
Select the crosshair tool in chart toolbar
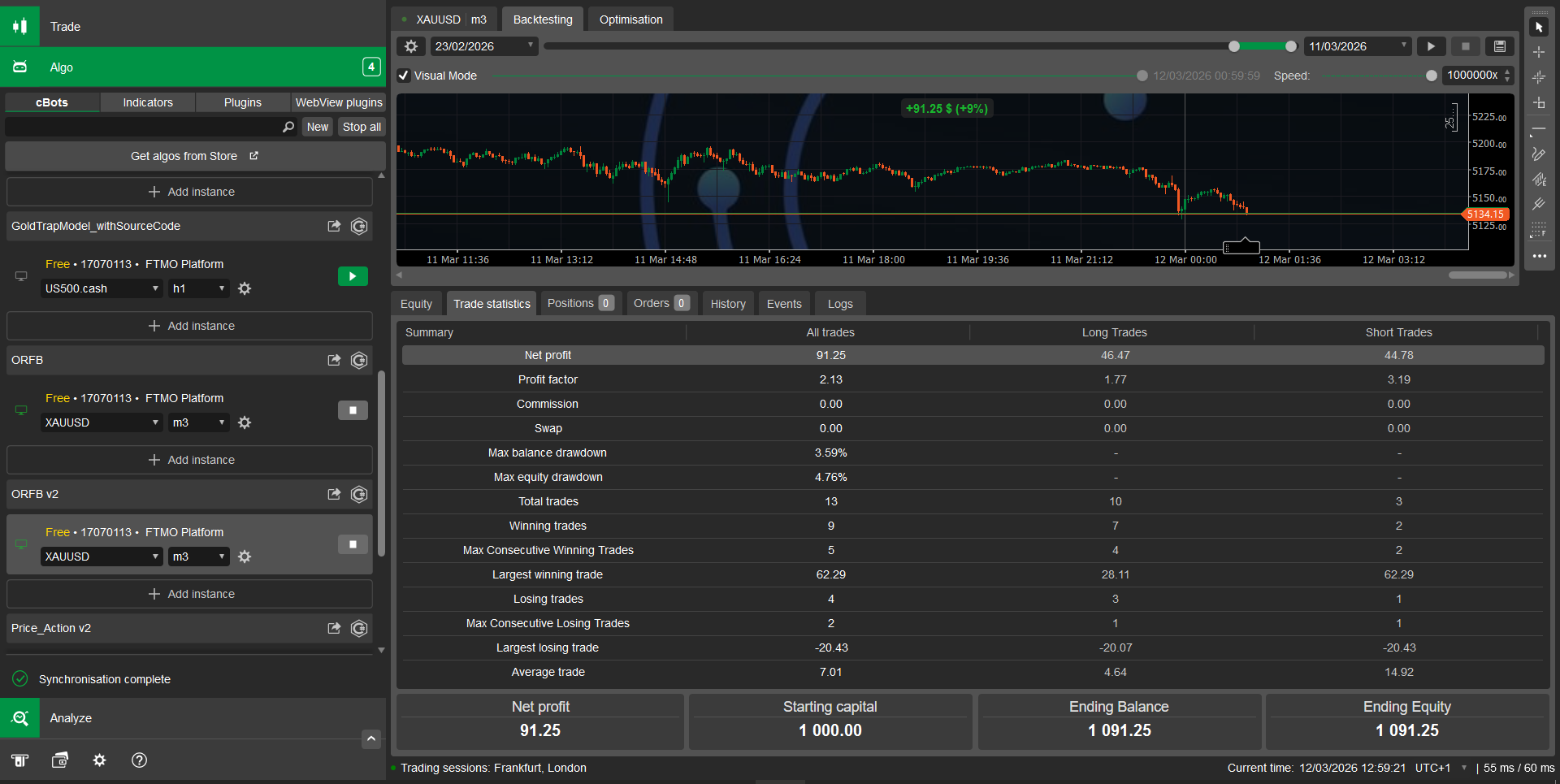pyautogui.click(x=1539, y=52)
